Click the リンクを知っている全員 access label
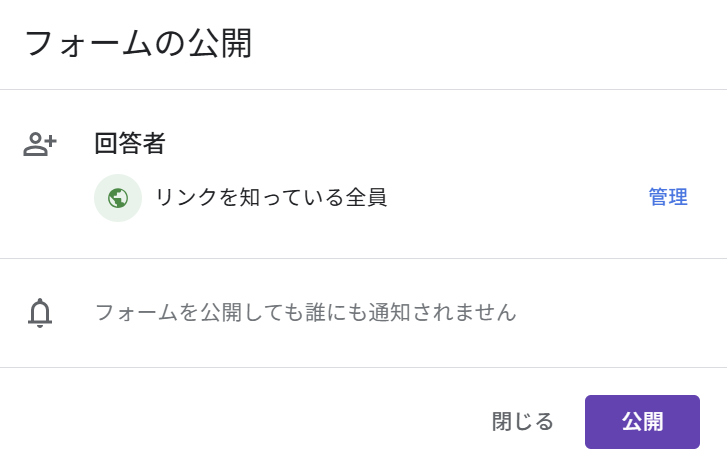The width and height of the screenshot is (727, 464). [x=271, y=197]
